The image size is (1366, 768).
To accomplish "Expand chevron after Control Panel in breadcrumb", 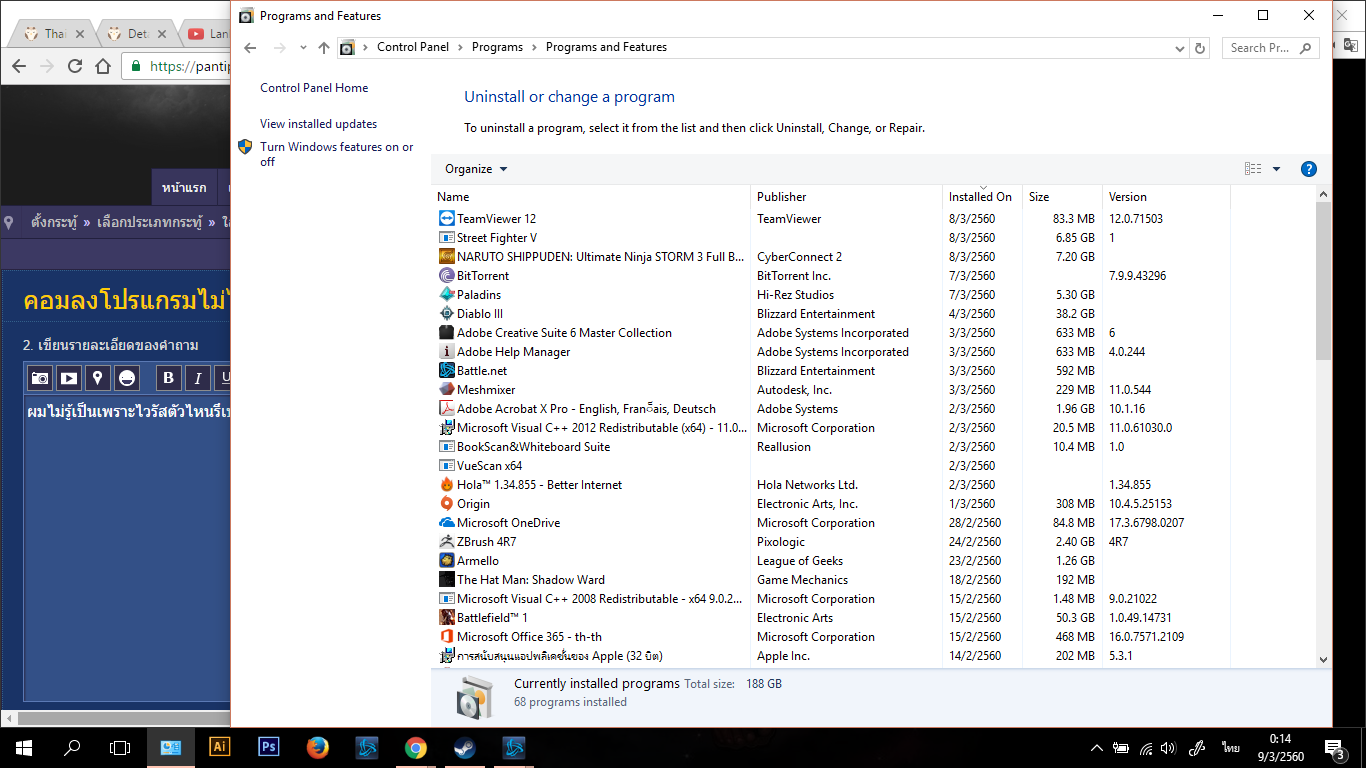I will click(x=460, y=47).
